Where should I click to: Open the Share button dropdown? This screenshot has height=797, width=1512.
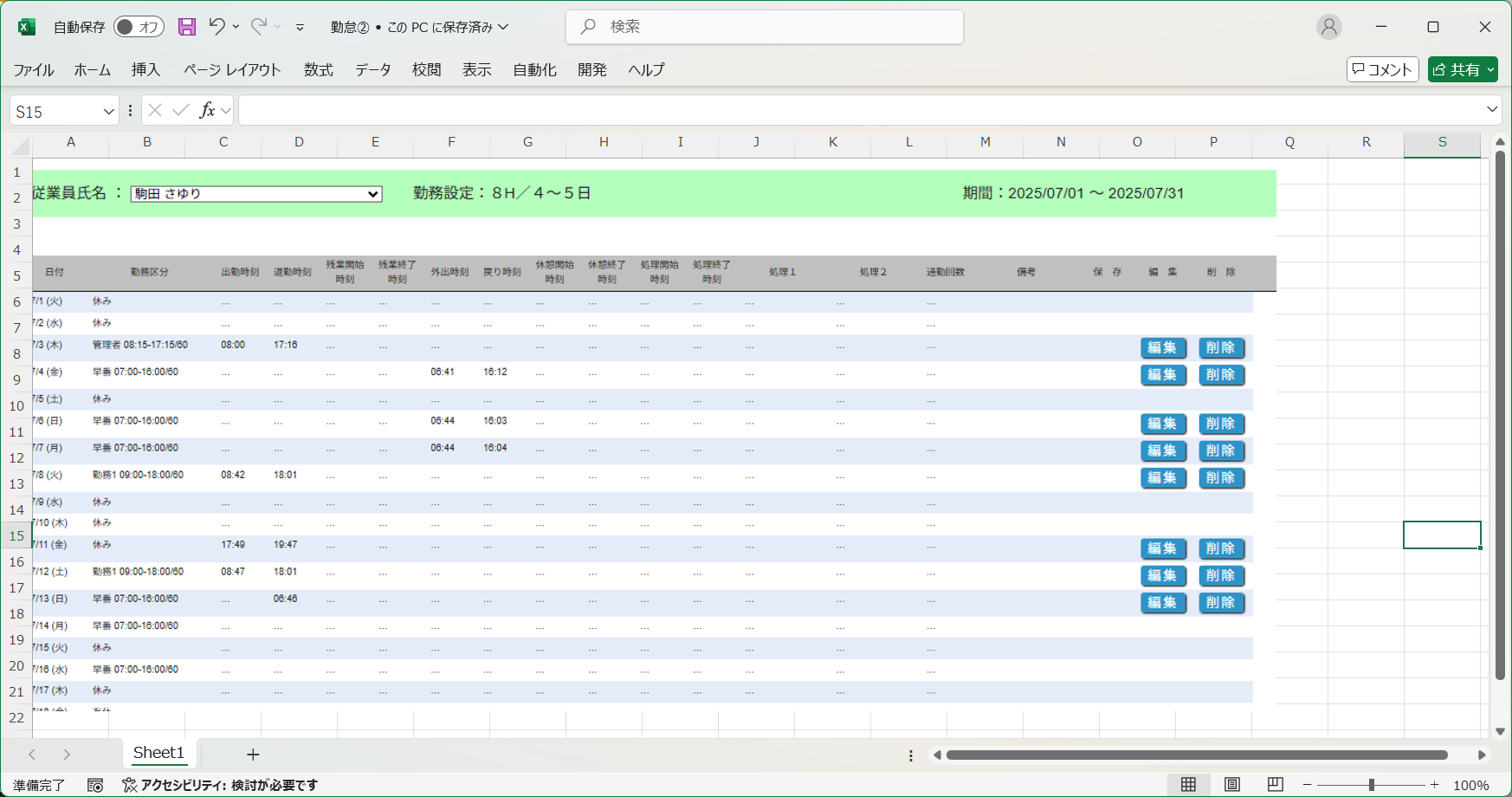pyautogui.click(x=1491, y=70)
